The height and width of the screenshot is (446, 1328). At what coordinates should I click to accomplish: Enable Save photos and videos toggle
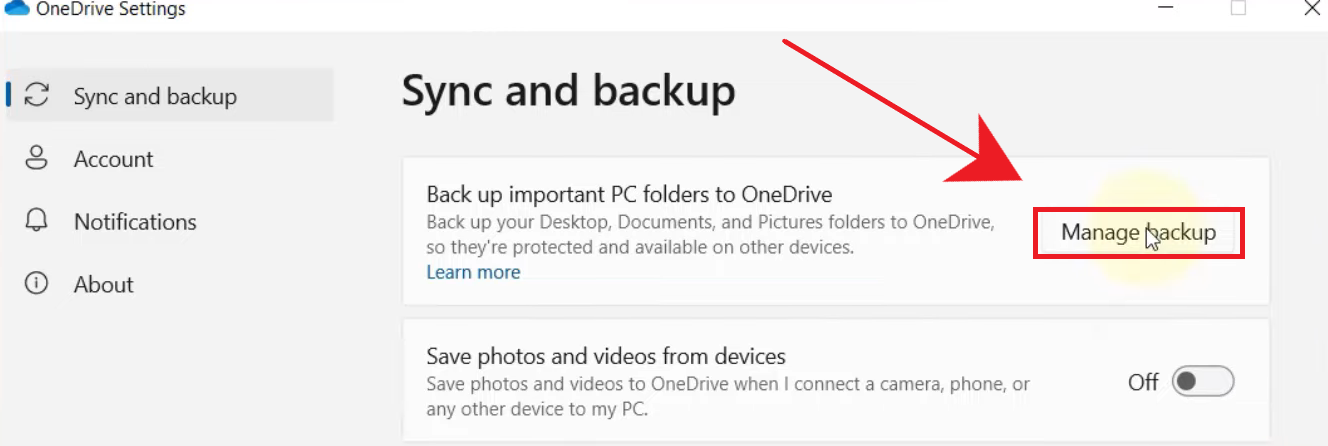click(1203, 381)
